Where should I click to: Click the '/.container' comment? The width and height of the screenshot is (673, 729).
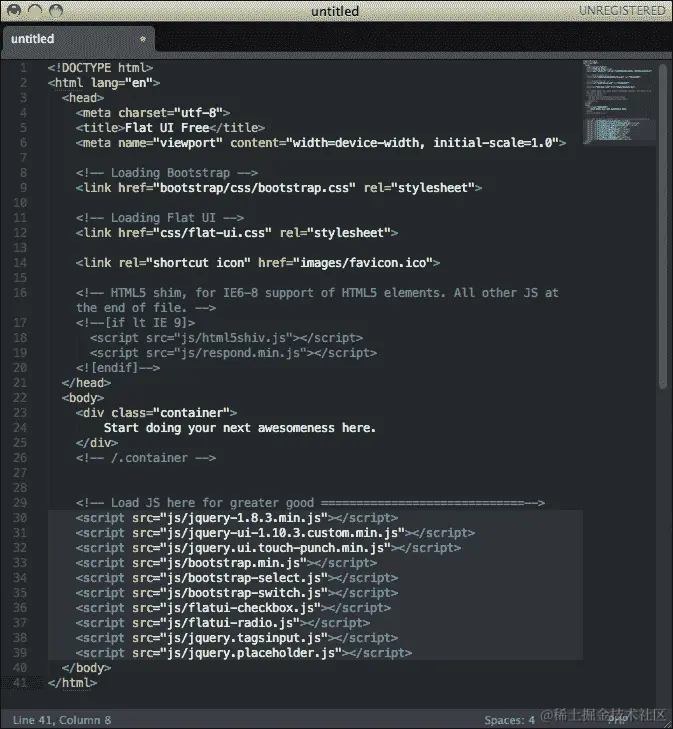(x=146, y=458)
